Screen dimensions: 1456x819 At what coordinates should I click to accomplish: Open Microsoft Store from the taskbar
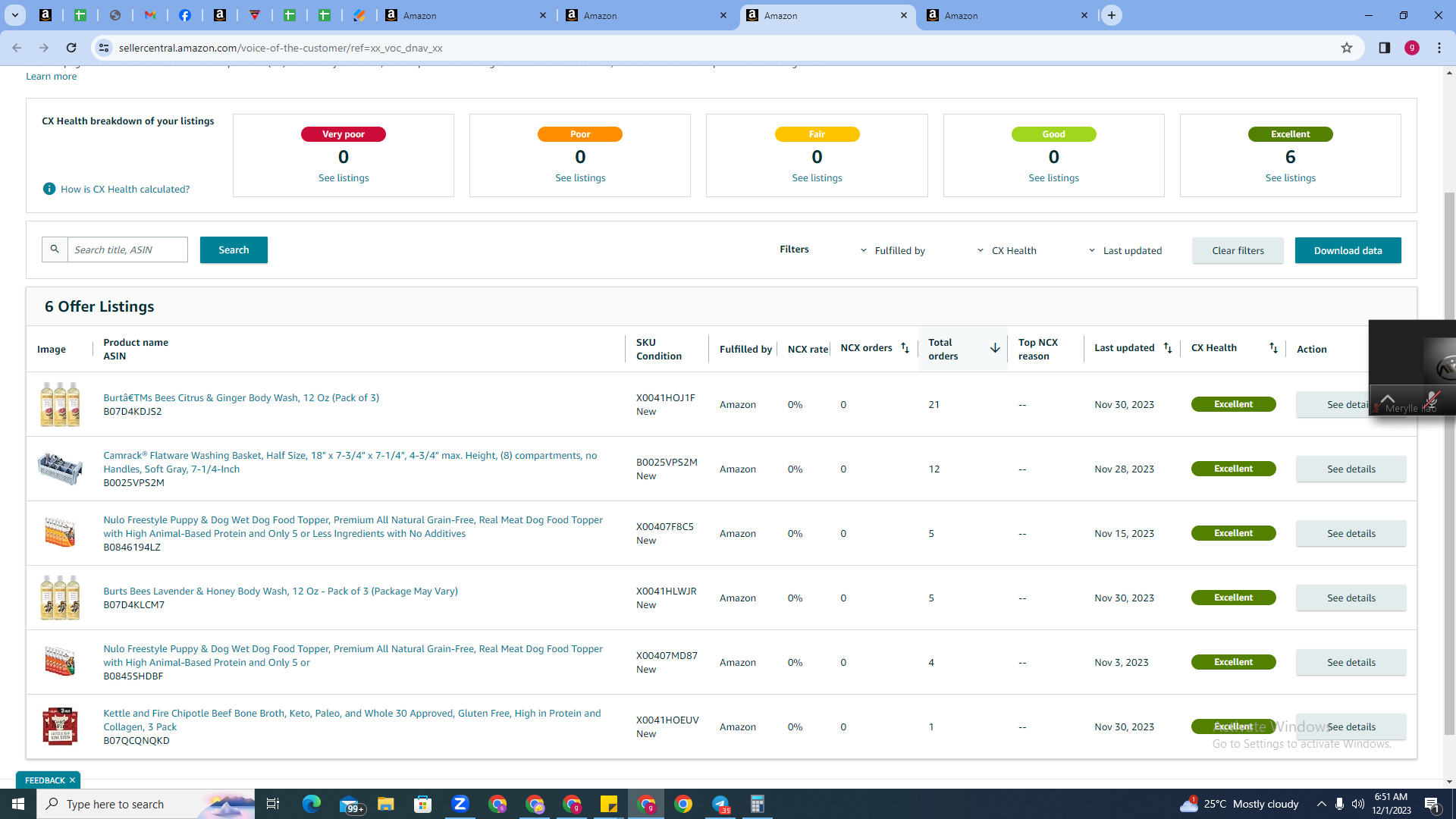coord(423,804)
